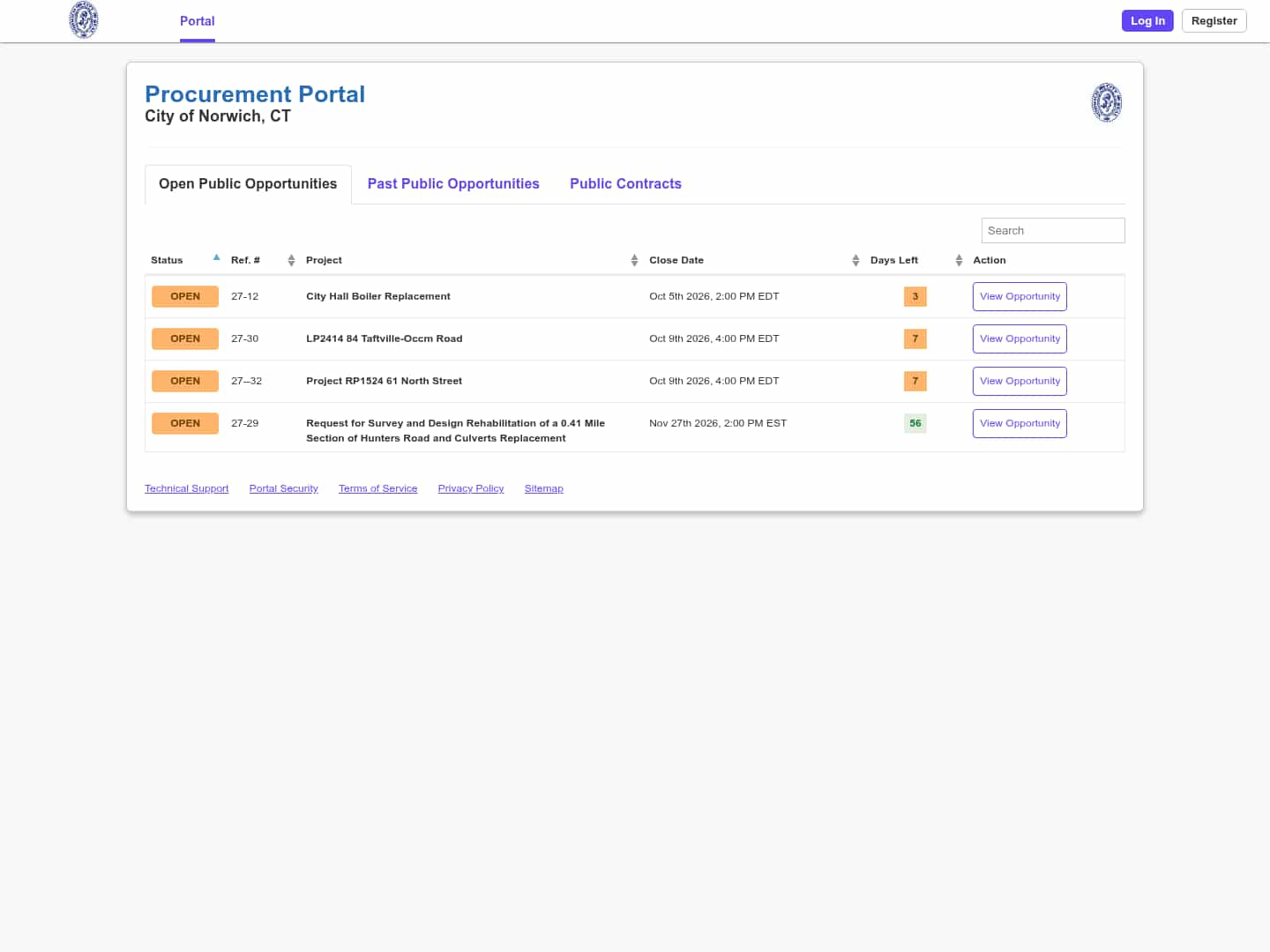Click the Log In button
Screen dimensions: 1270x952
click(1147, 21)
